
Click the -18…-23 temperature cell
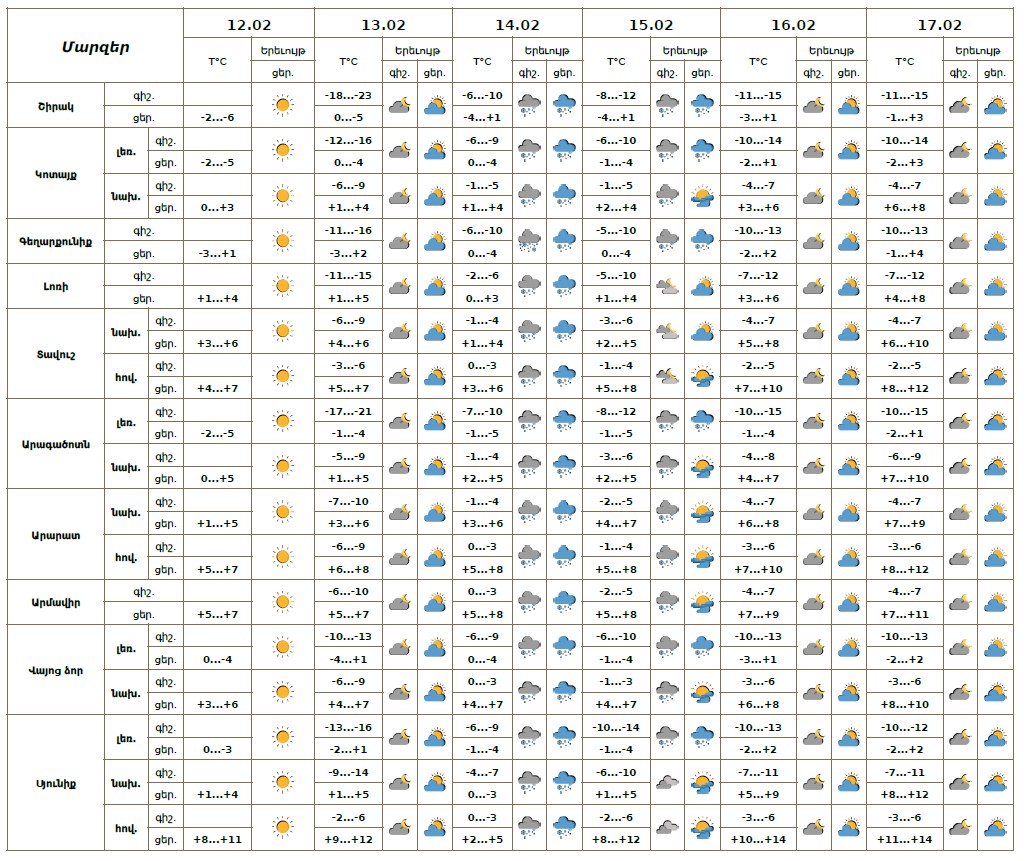point(348,95)
